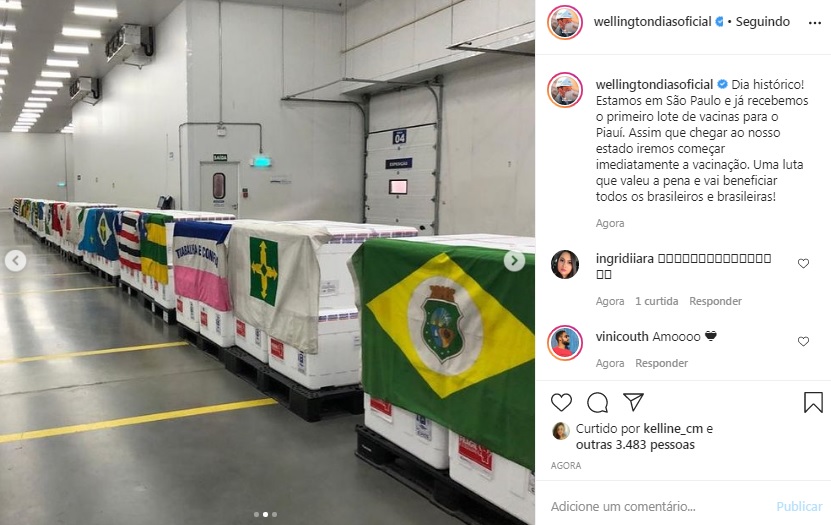Go to previous photo in carousel
This screenshot has width=831, height=525.
tap(15, 260)
